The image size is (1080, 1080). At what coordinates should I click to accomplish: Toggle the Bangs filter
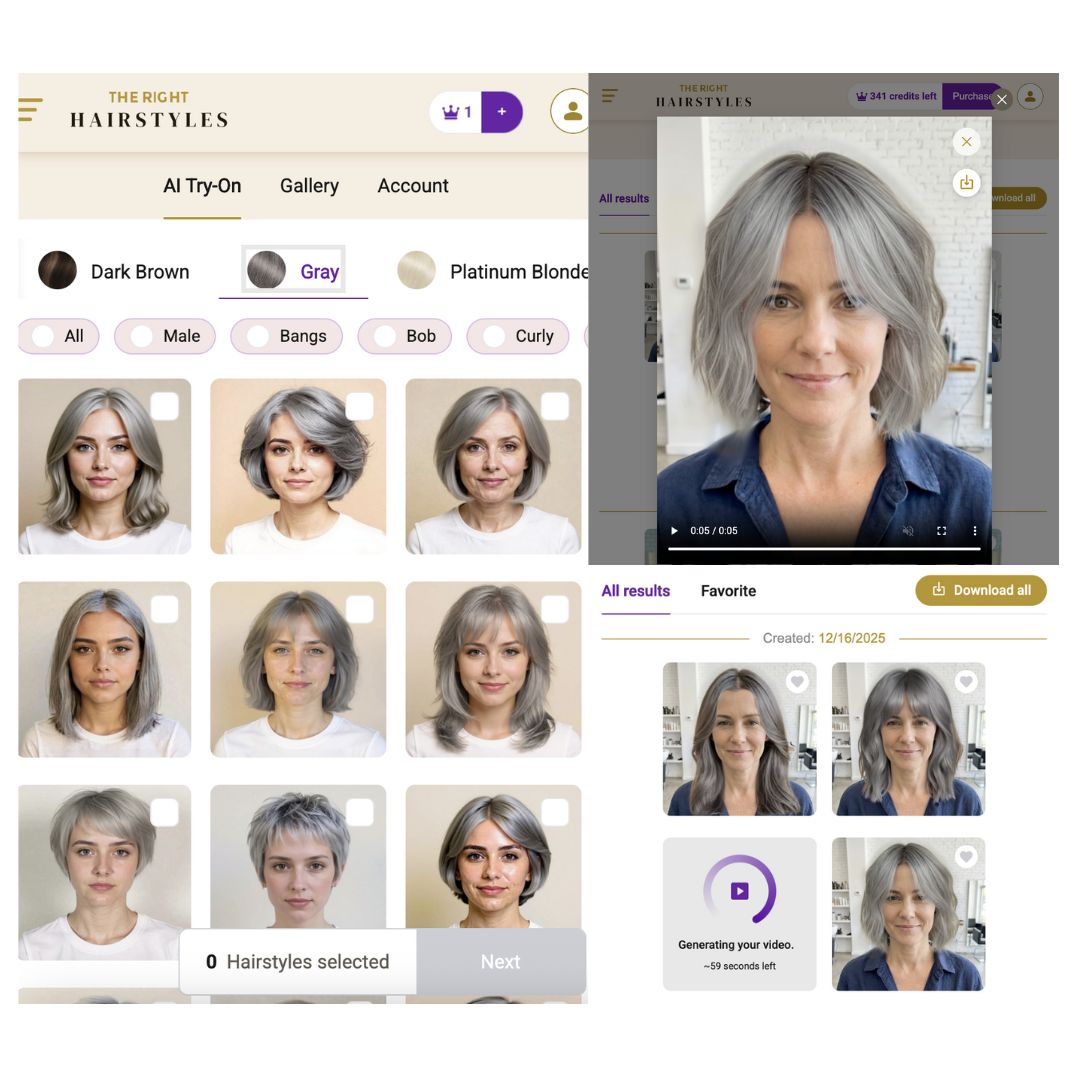(x=287, y=336)
